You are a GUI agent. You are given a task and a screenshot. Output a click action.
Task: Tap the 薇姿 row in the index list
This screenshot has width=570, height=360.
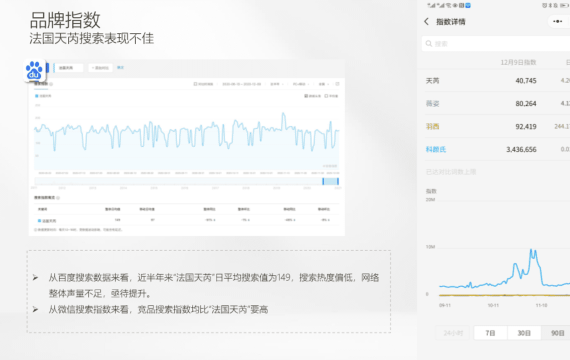tap(496, 104)
